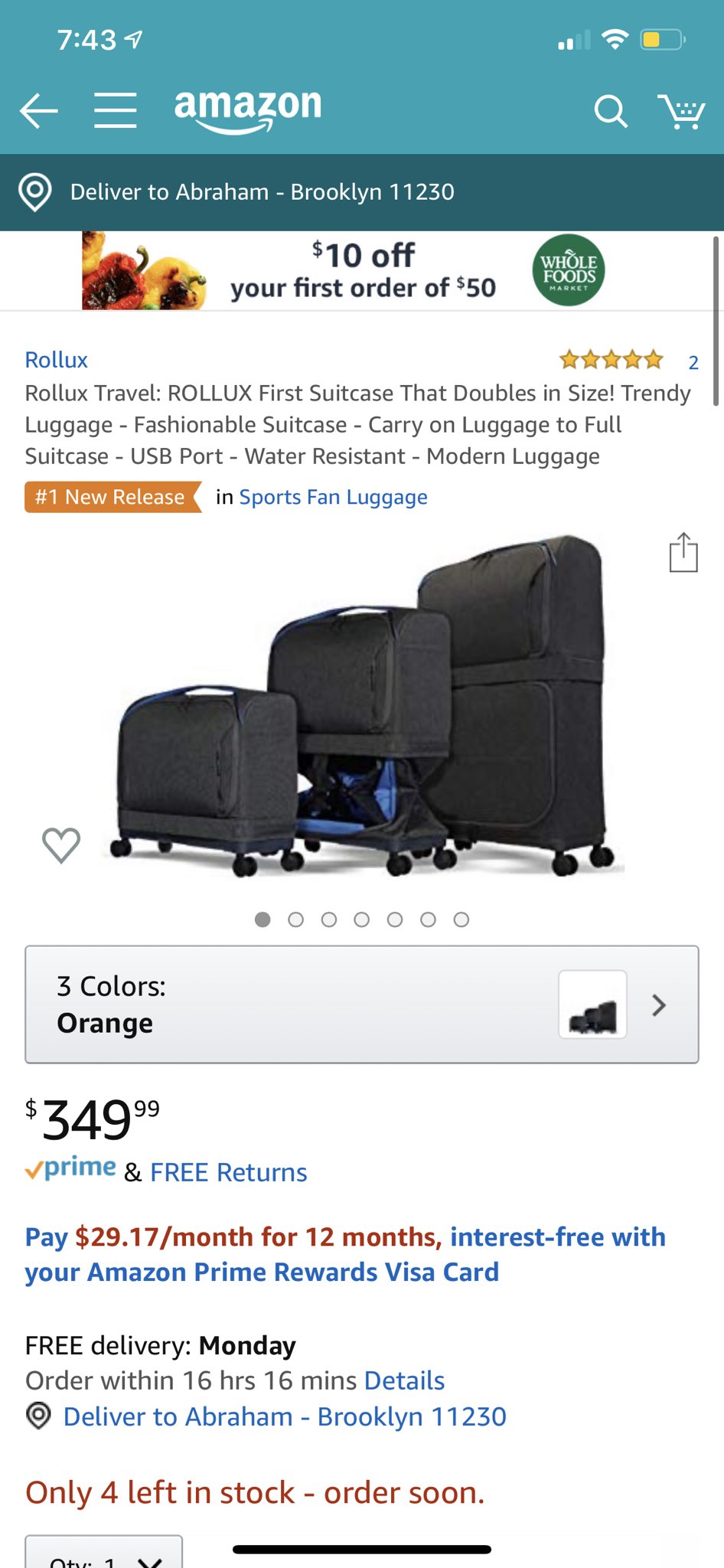
Task: Tap the location pin in delivery bar
Action: (35, 192)
